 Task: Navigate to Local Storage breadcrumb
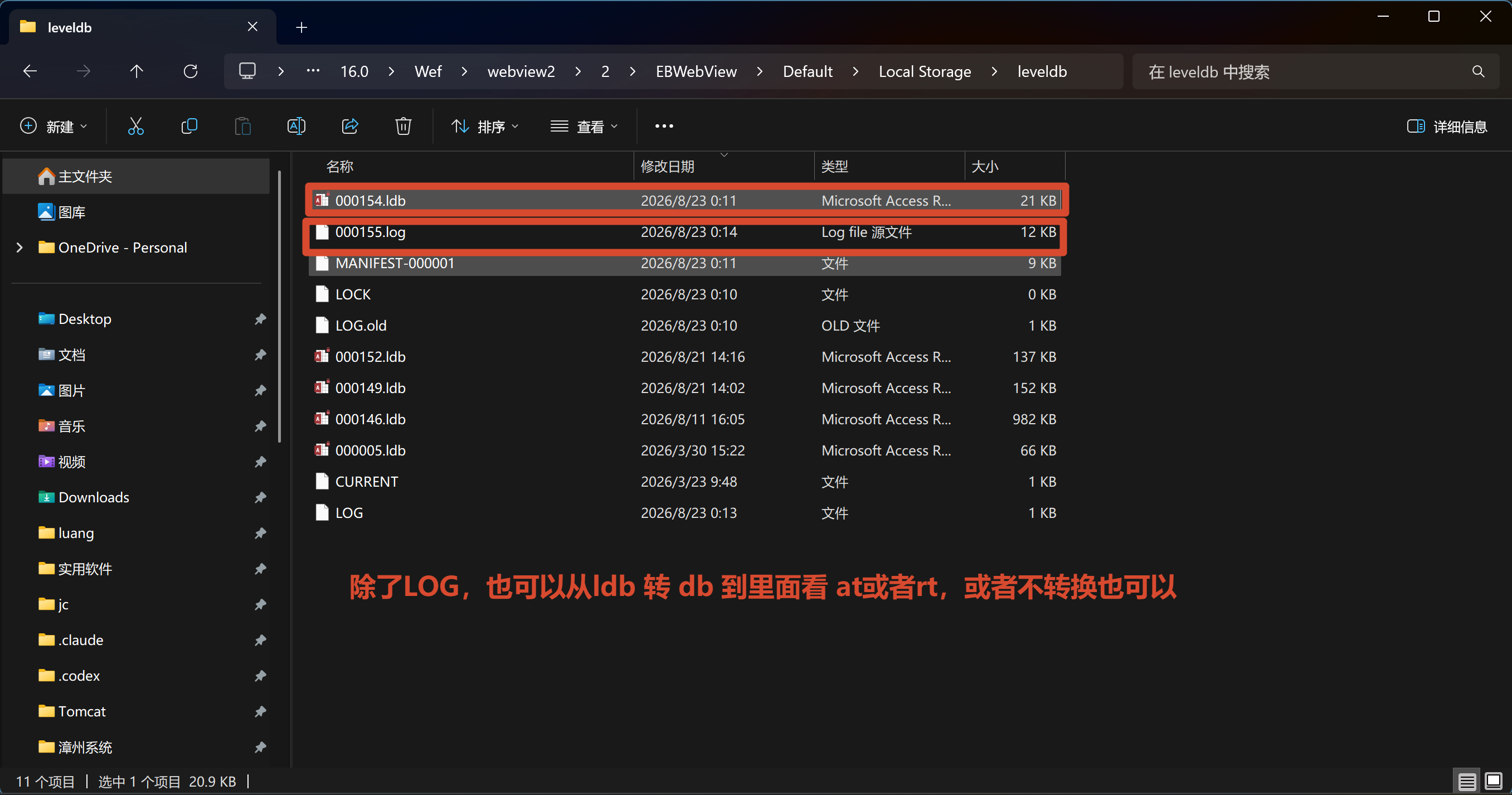925,71
